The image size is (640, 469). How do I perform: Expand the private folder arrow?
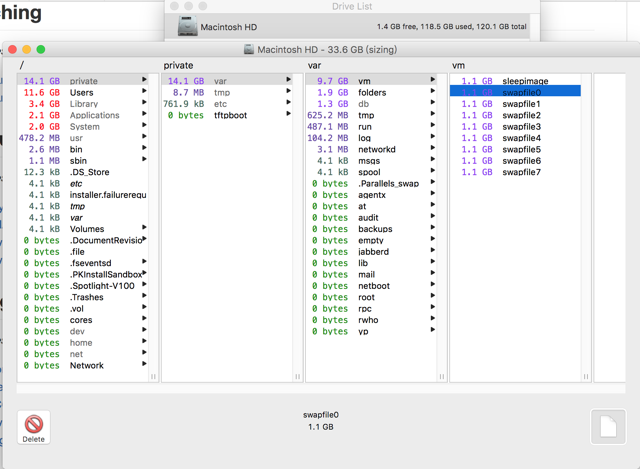pyautogui.click(x=144, y=79)
